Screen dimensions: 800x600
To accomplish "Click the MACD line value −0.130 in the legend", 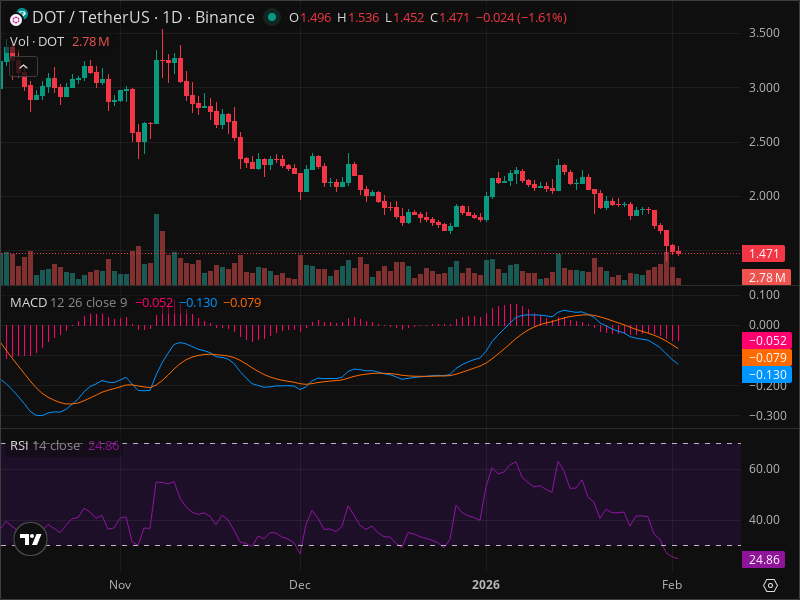I will (x=198, y=303).
